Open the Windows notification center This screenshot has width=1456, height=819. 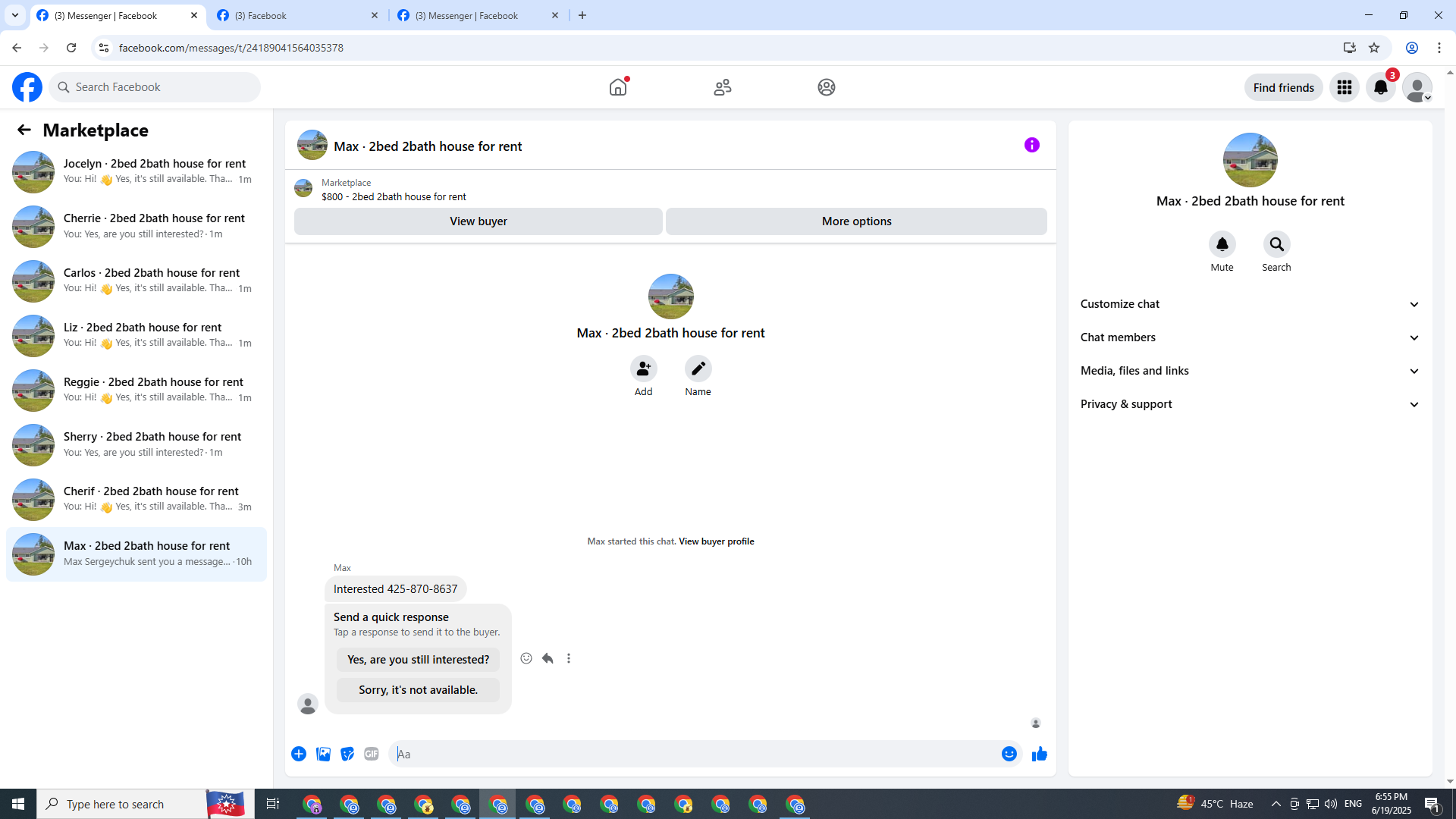(1432, 804)
